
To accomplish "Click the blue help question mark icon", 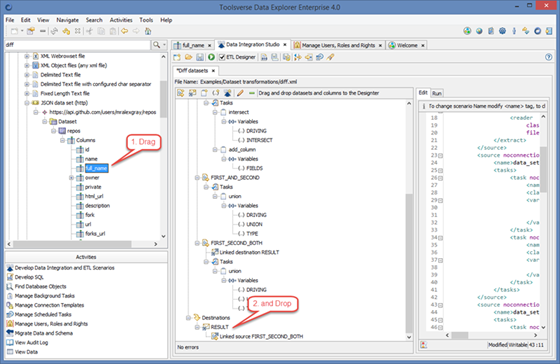I will (x=549, y=57).
